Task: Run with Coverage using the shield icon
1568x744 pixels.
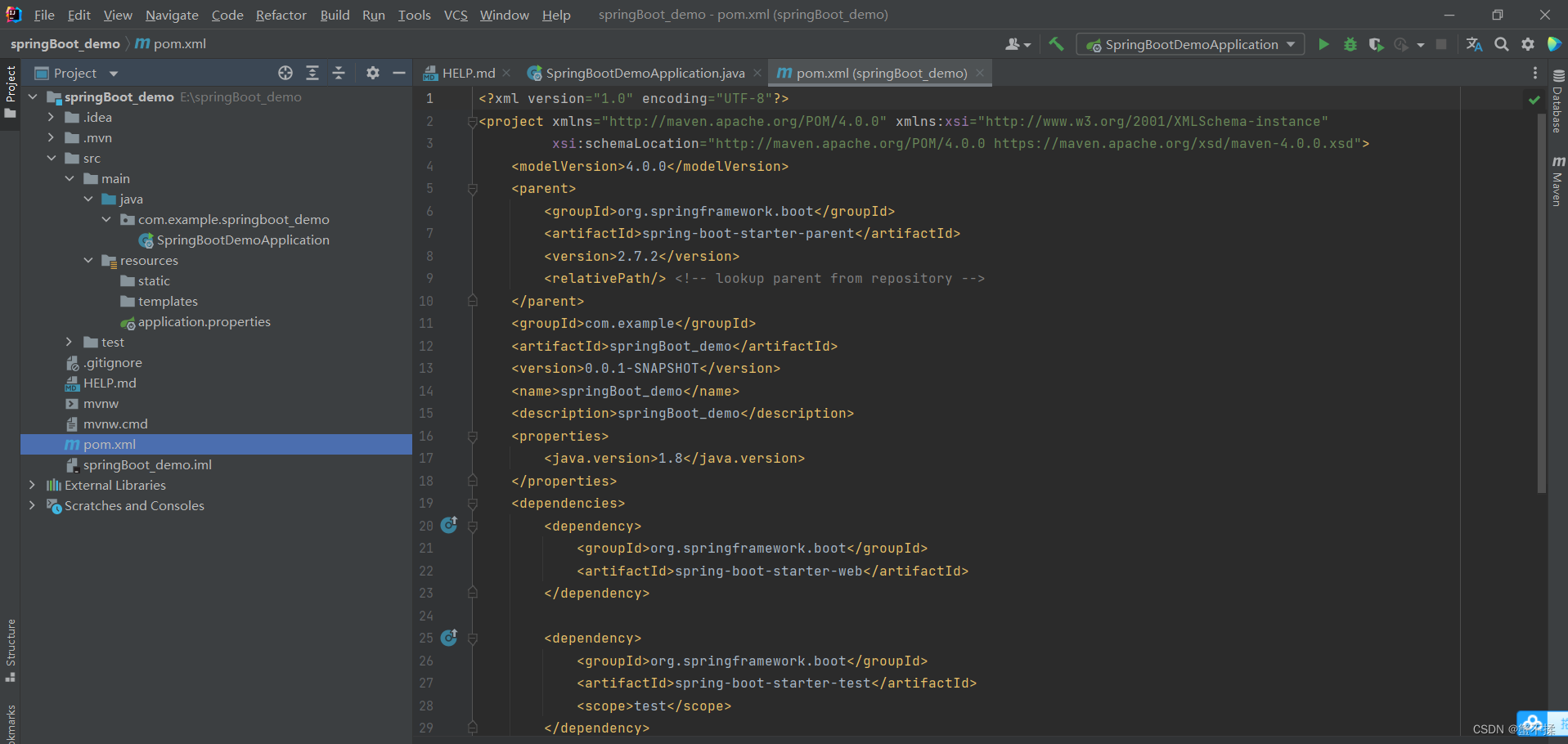Action: (1377, 44)
